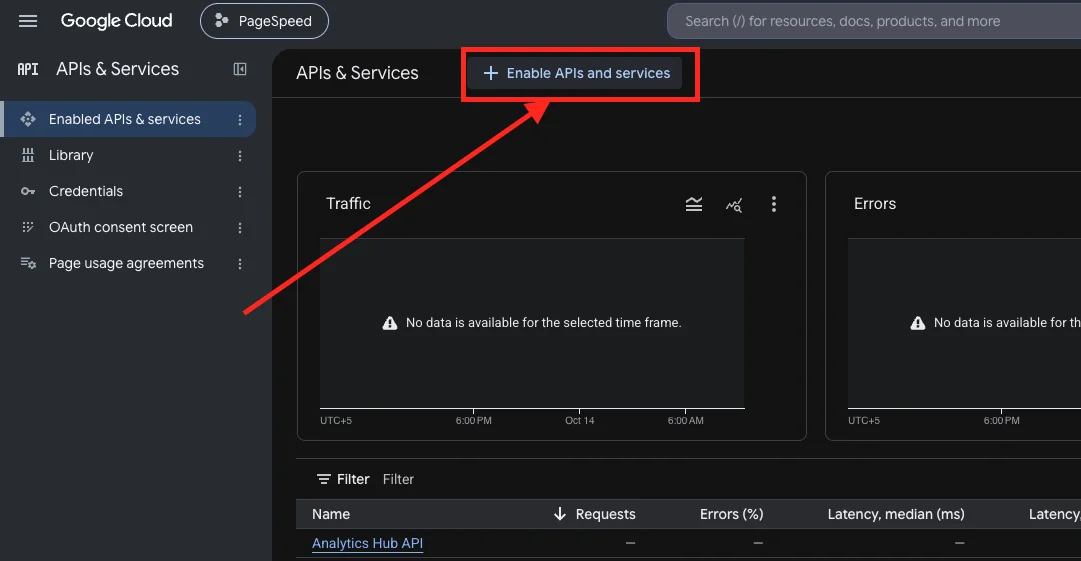Click the Enabled APIs diamond icon
This screenshot has height=561, width=1081.
click(x=28, y=119)
